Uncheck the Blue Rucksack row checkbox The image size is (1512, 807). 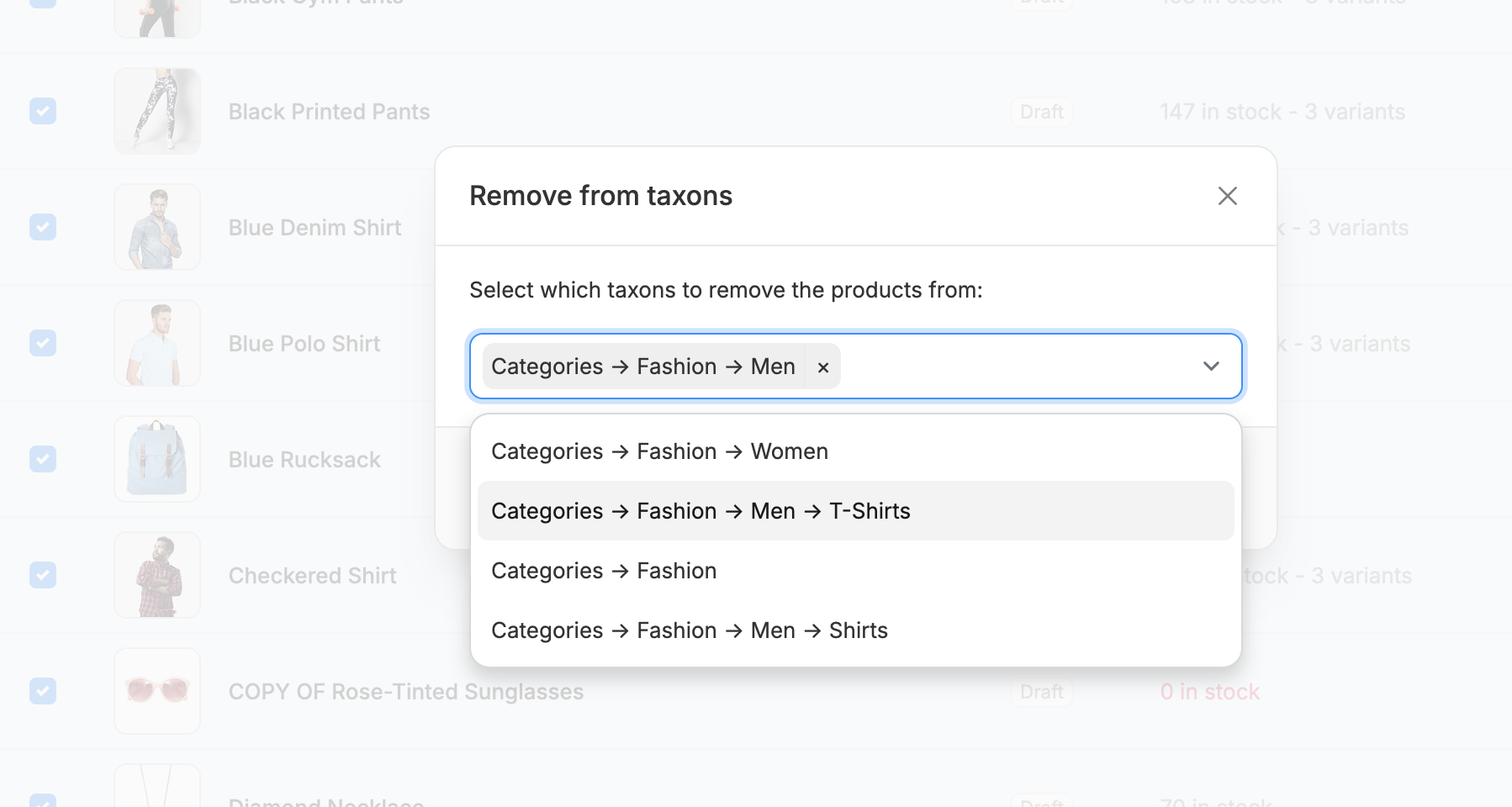click(43, 459)
